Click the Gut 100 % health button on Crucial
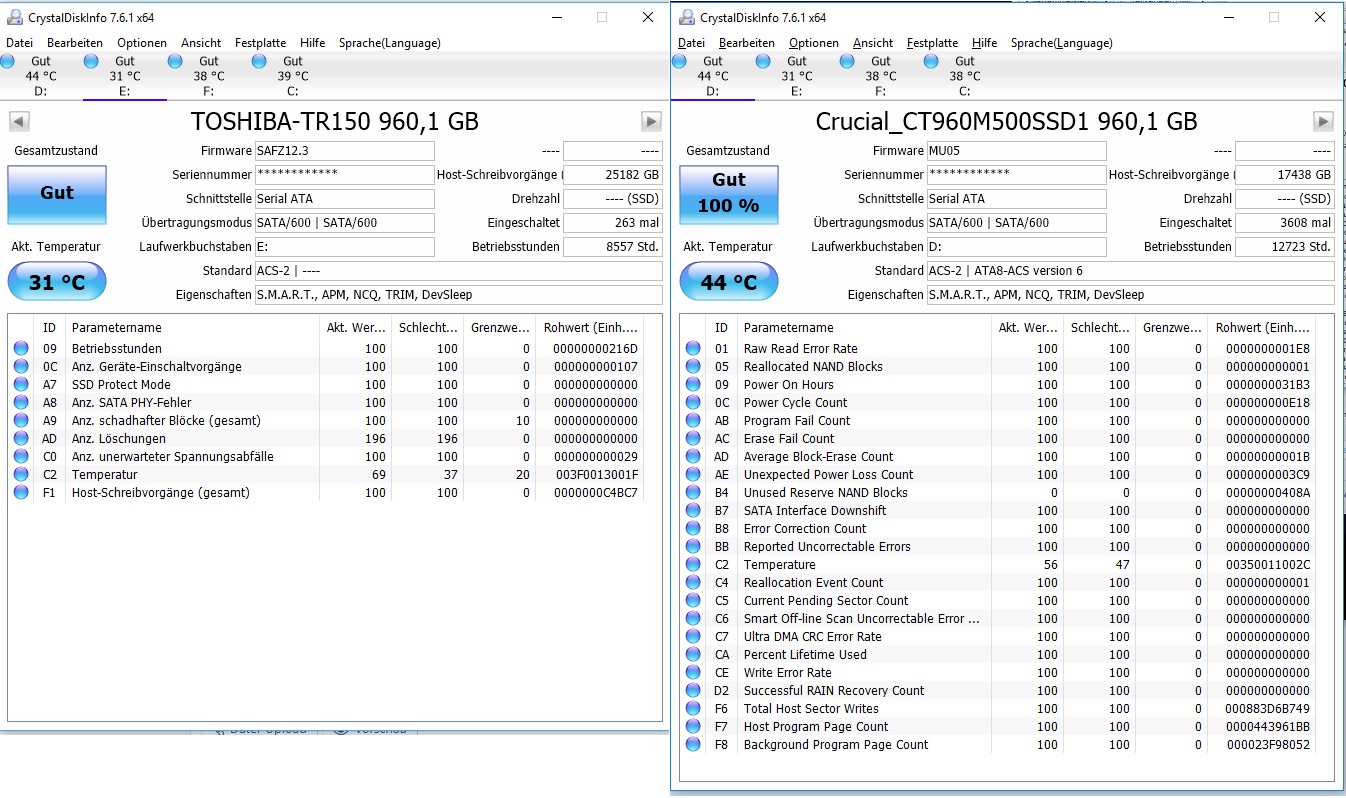This screenshot has width=1346, height=798. pyautogui.click(x=729, y=194)
